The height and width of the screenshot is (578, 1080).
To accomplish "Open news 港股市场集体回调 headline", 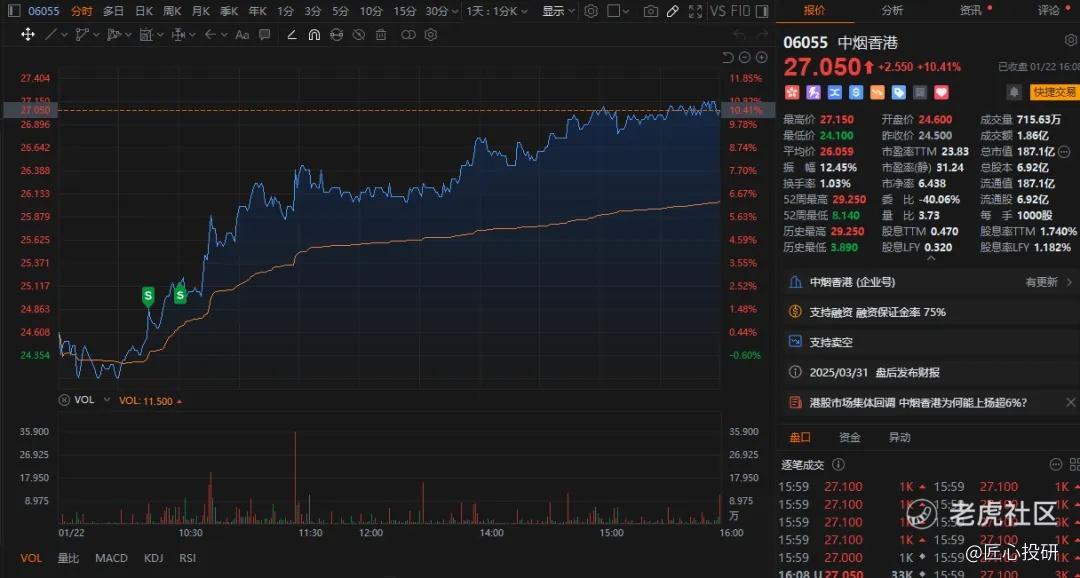I will [918, 402].
